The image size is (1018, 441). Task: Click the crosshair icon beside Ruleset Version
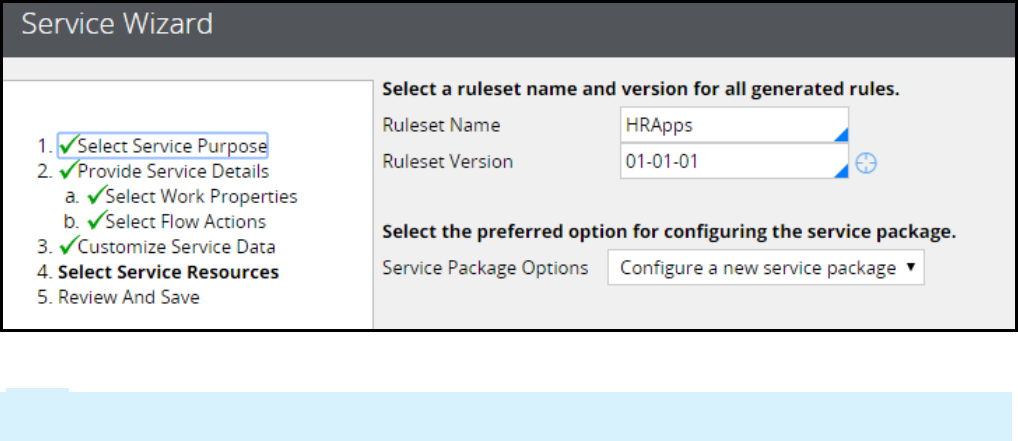pos(867,163)
